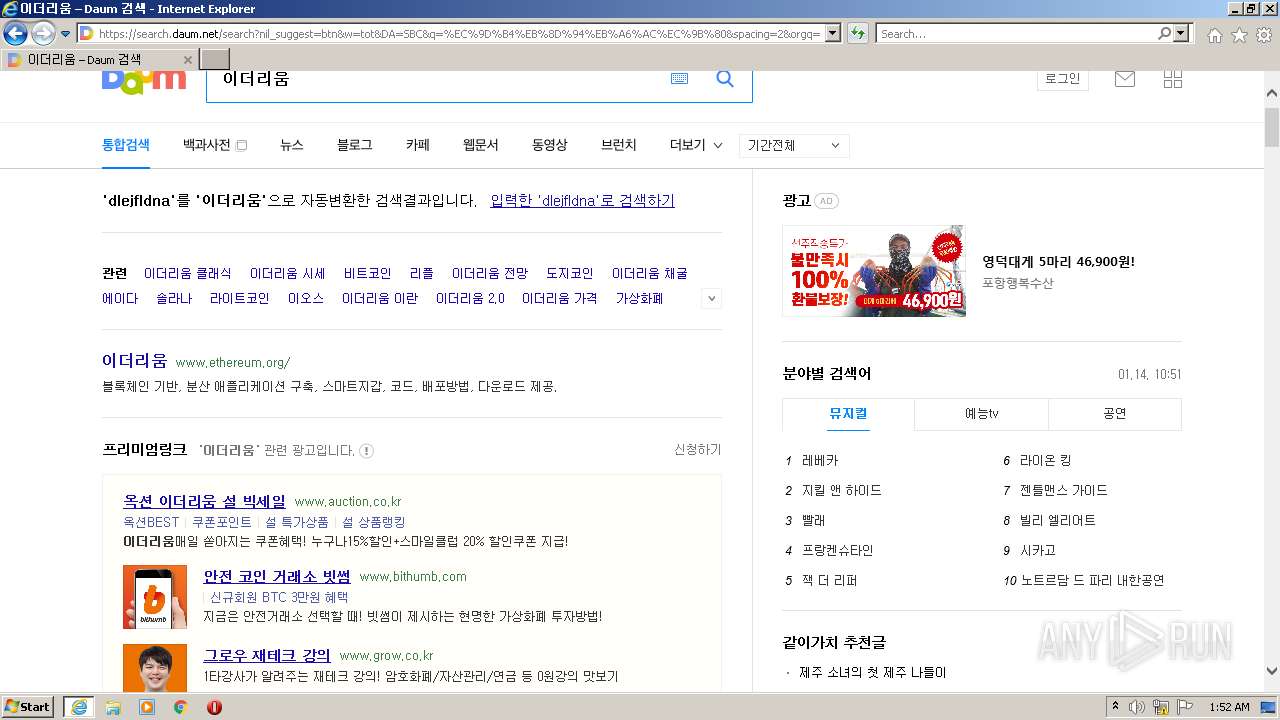Open the IE tools gear icon
The width and height of the screenshot is (1280, 720).
(x=1264, y=35)
